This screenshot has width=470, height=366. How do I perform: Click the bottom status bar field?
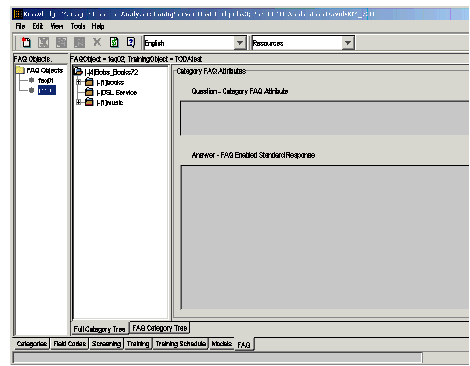[x=217, y=358]
